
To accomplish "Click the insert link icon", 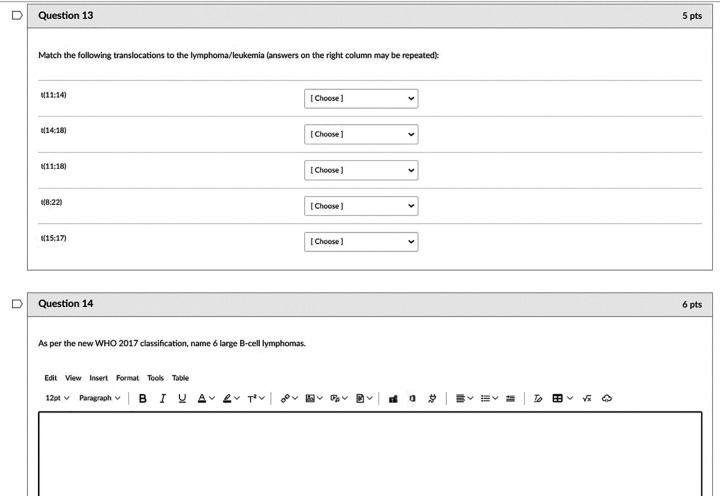I will pyautogui.click(x=285, y=398).
